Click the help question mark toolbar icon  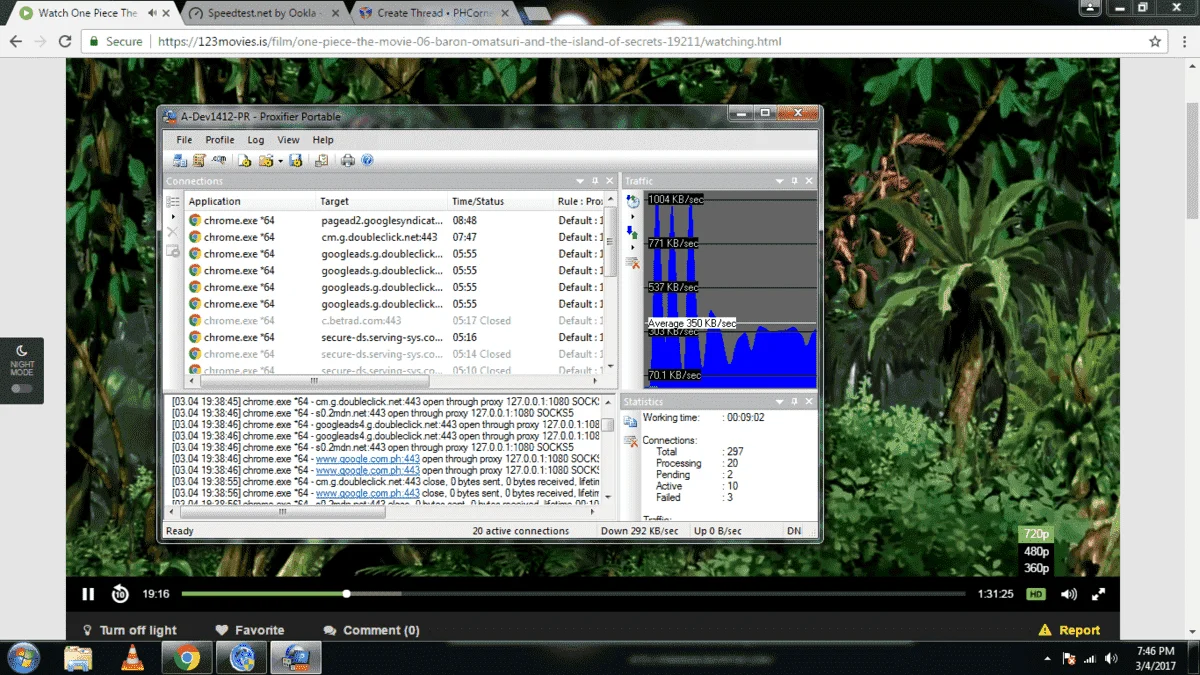(x=367, y=160)
